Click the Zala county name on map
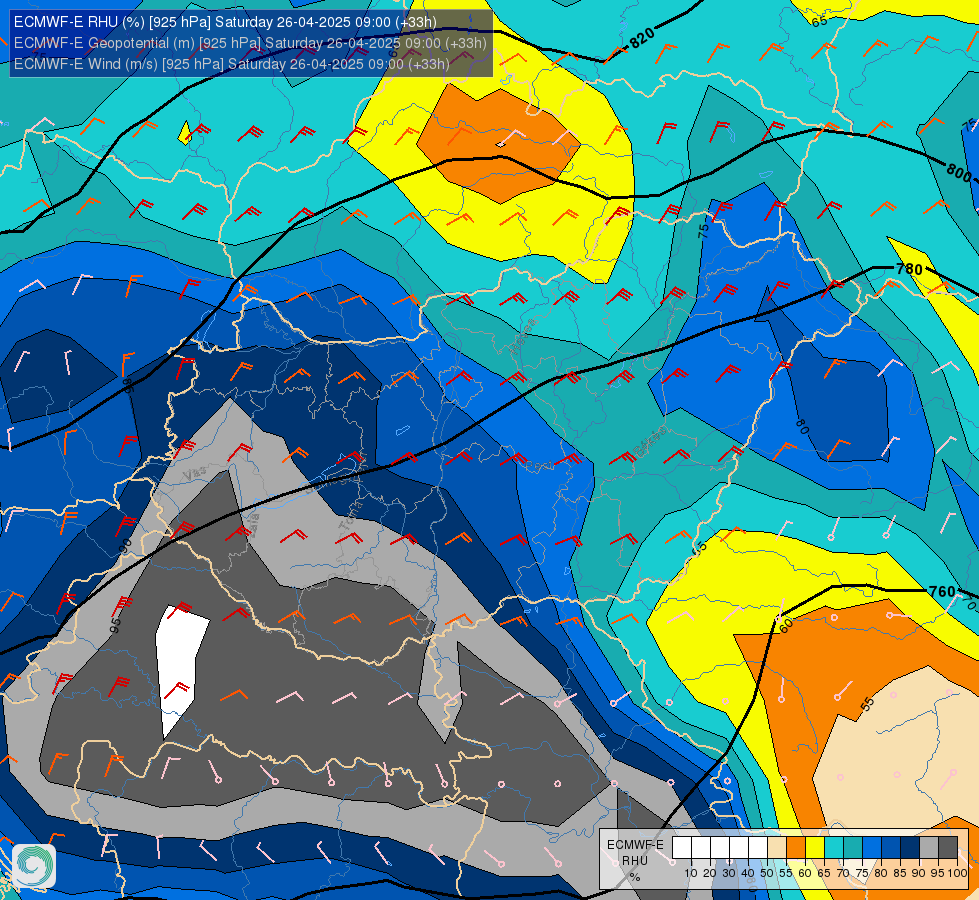Screen dimensions: 979x900 coord(253,525)
